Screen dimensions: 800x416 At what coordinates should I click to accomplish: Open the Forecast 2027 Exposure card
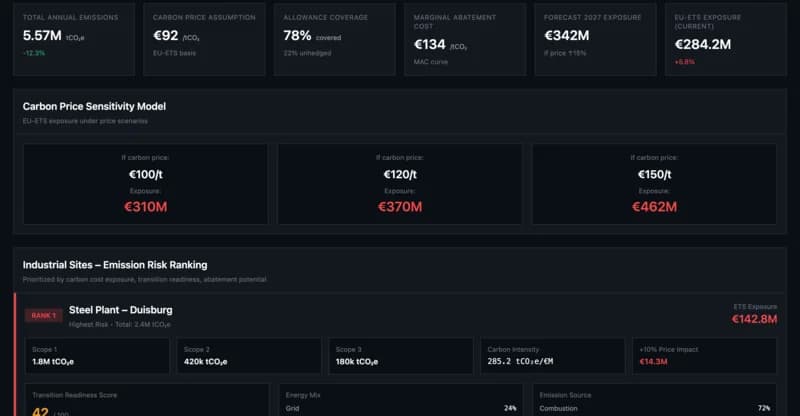[595, 39]
